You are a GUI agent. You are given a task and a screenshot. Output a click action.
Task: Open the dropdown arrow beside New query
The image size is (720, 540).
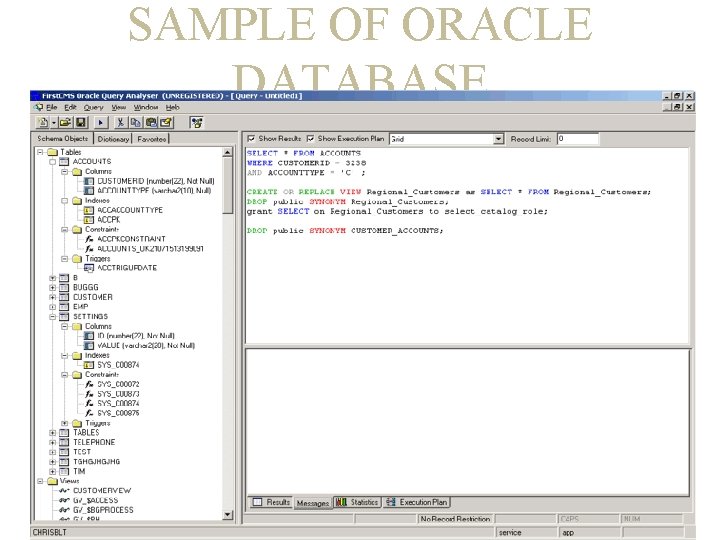54,123
